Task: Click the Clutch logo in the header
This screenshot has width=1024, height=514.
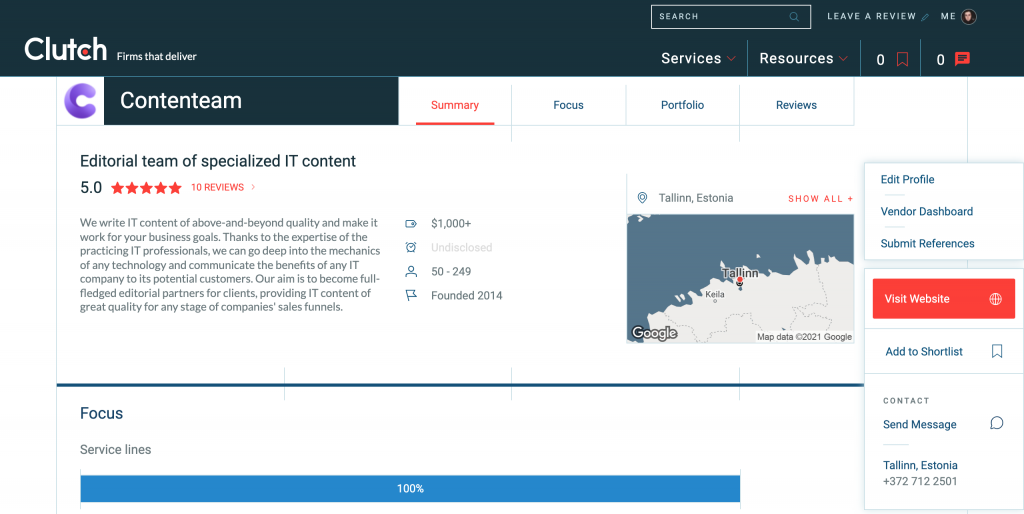Action: pos(65,49)
